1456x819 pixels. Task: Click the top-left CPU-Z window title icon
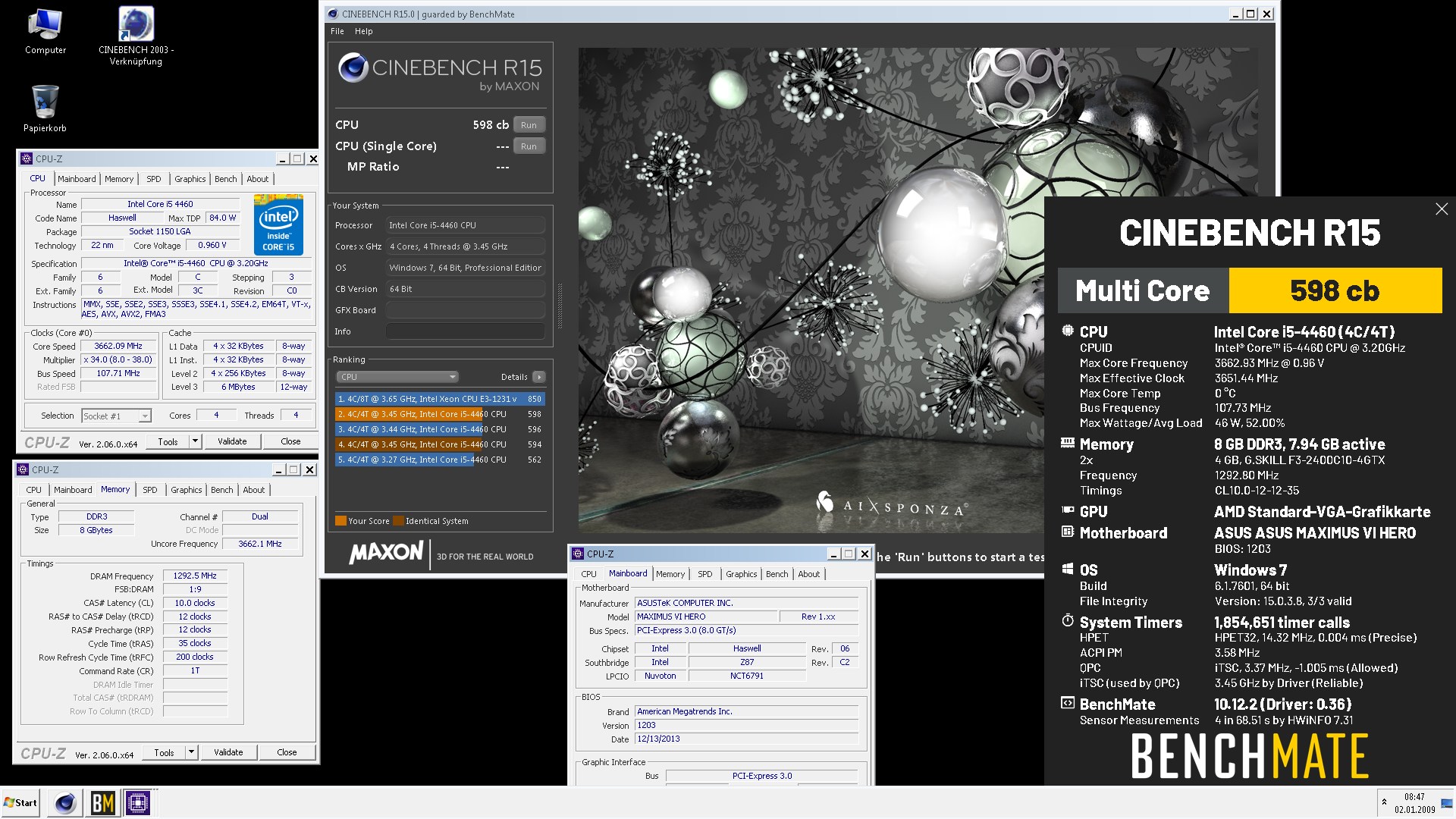pos(27,158)
